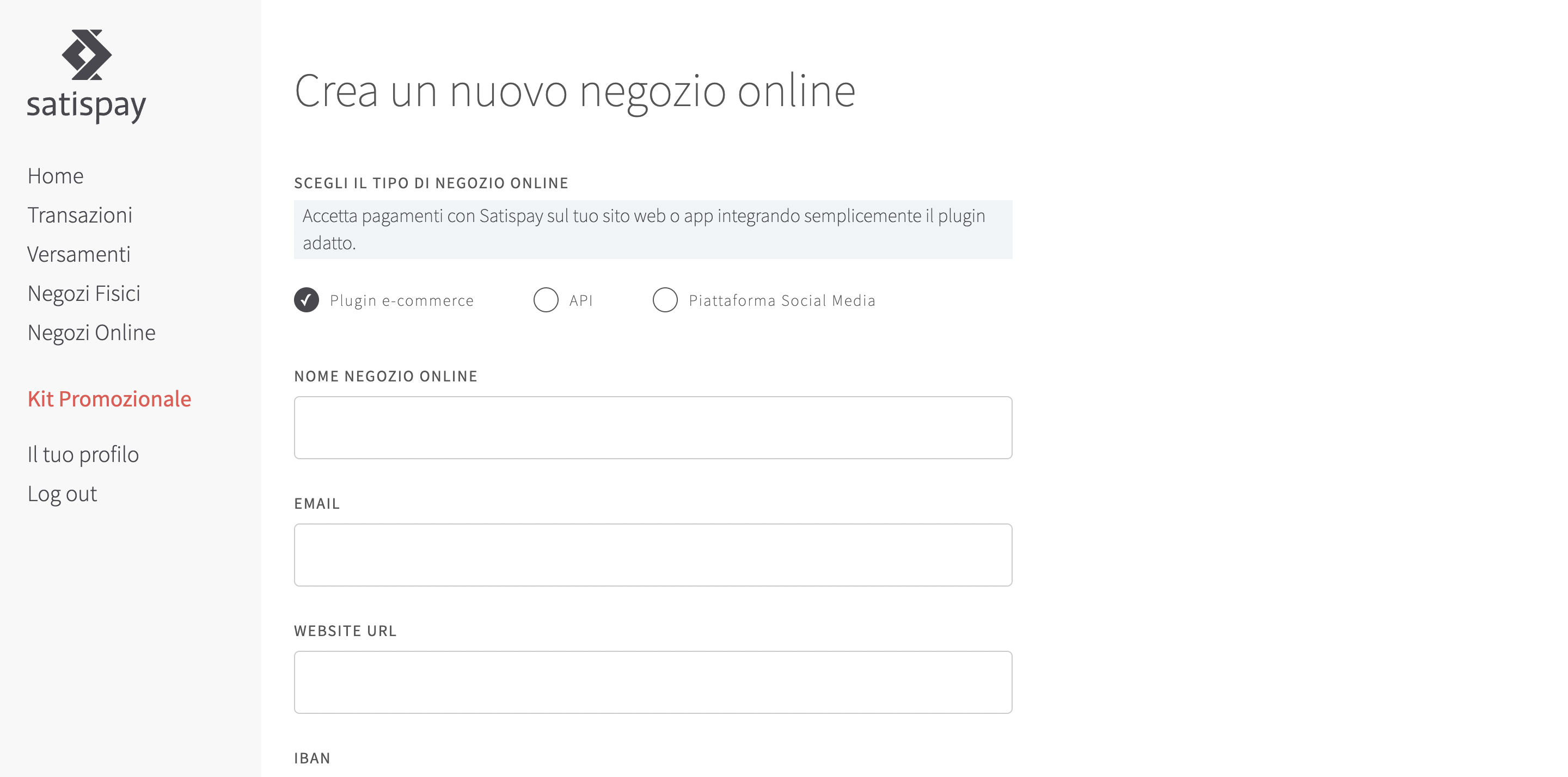Open Negozi Online from sidebar
1568x777 pixels.
click(91, 333)
